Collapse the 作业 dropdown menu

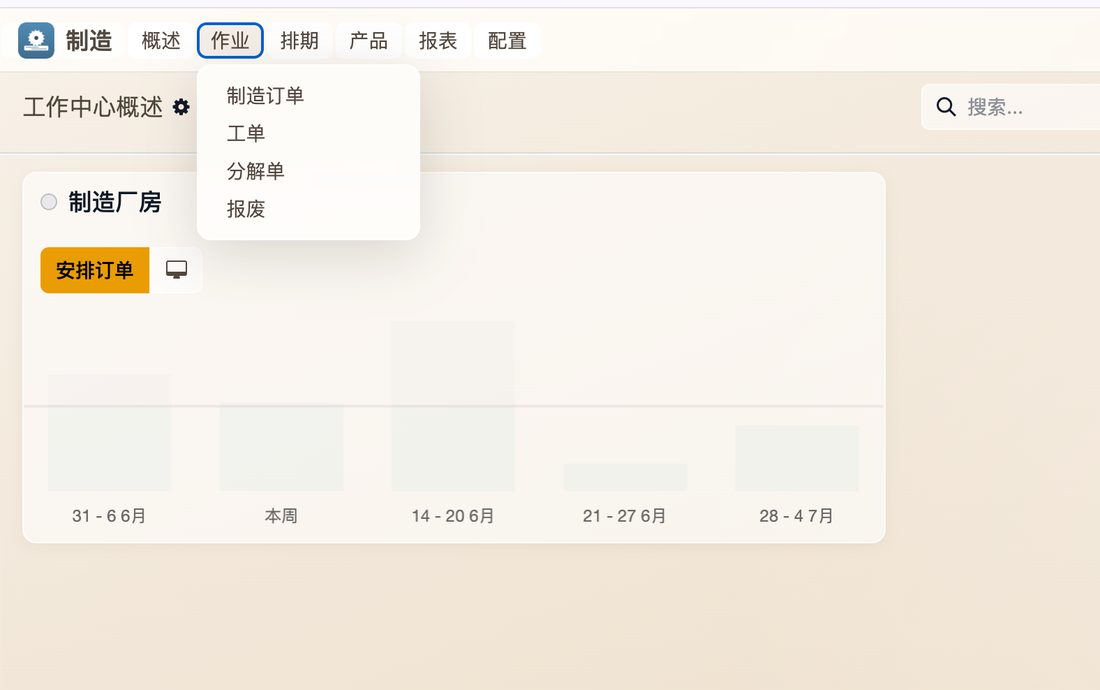tap(230, 41)
